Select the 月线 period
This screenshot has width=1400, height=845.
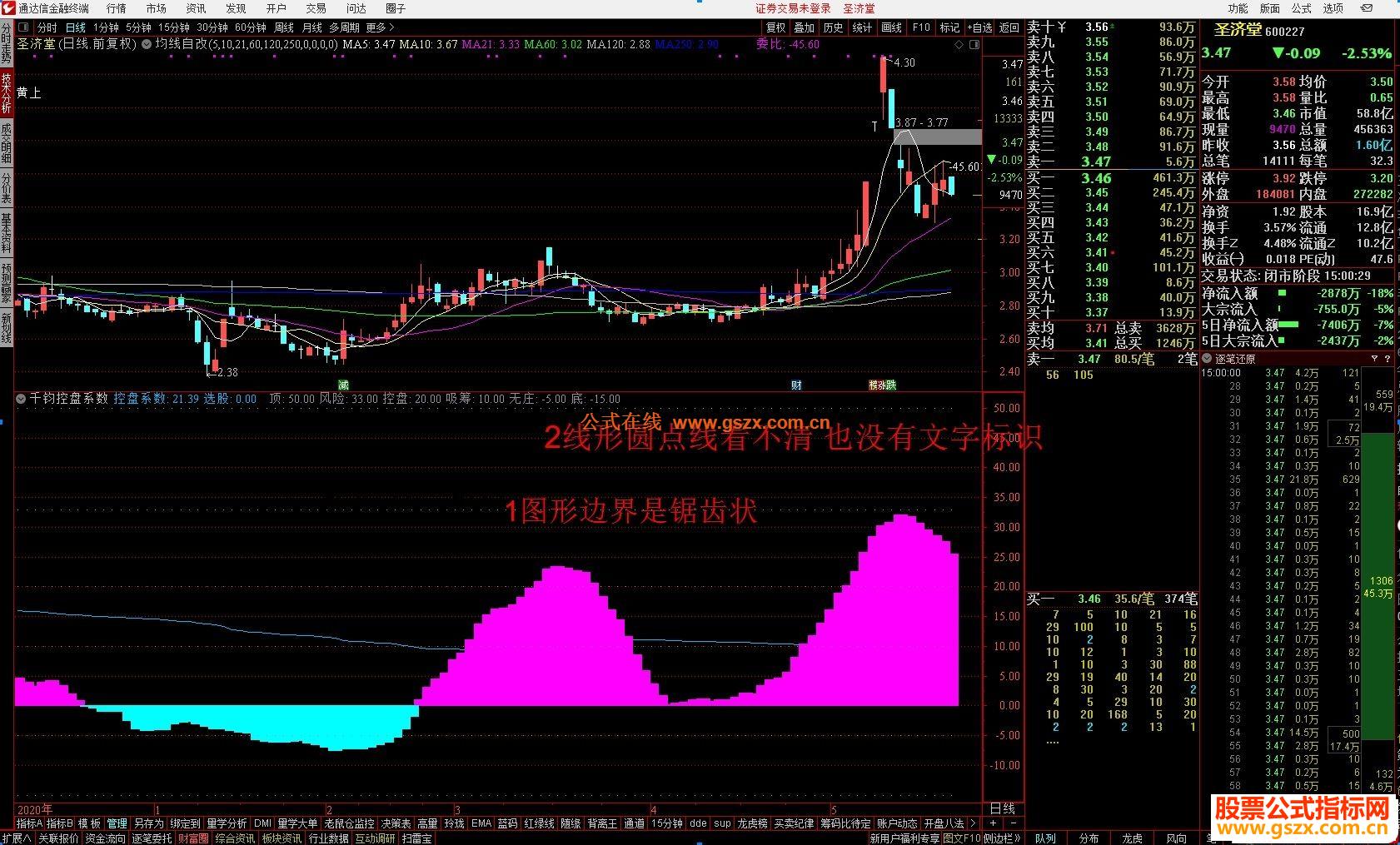pos(312,27)
